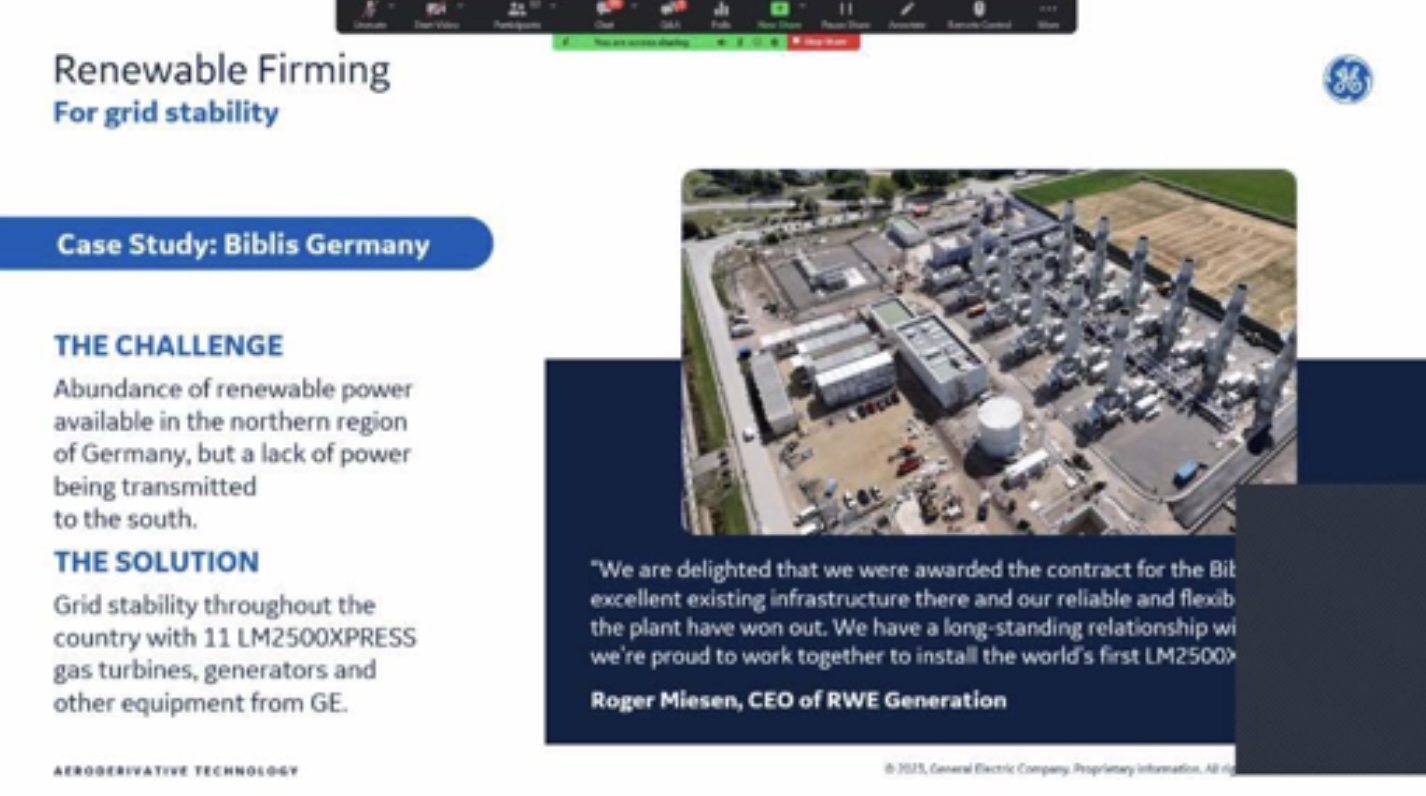Click the 'We are delighted' quote text
The image size is (1426, 796).
913,613
